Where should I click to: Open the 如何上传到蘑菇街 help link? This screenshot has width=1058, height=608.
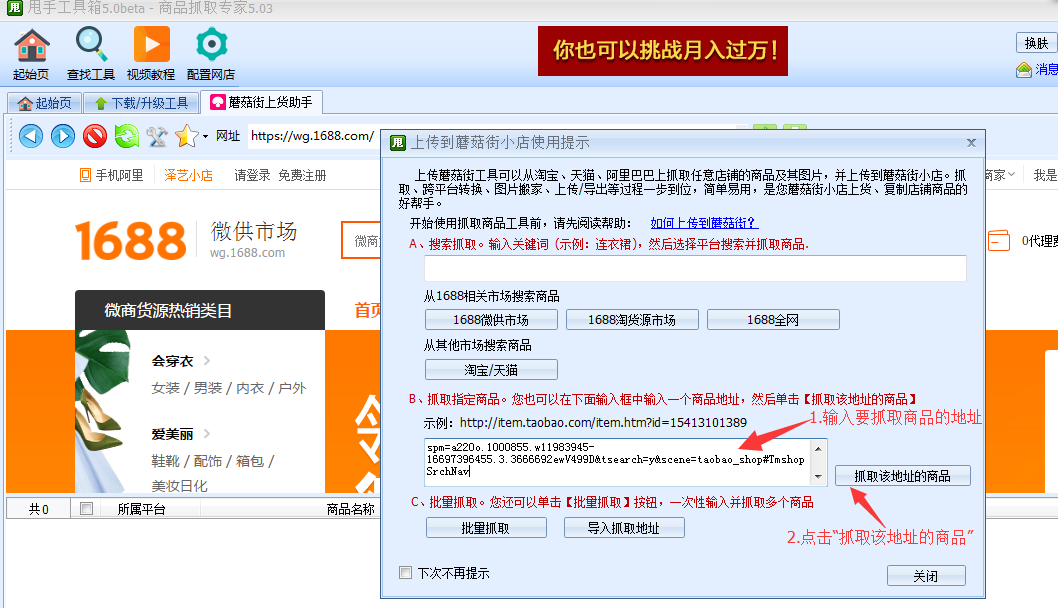tap(704, 223)
